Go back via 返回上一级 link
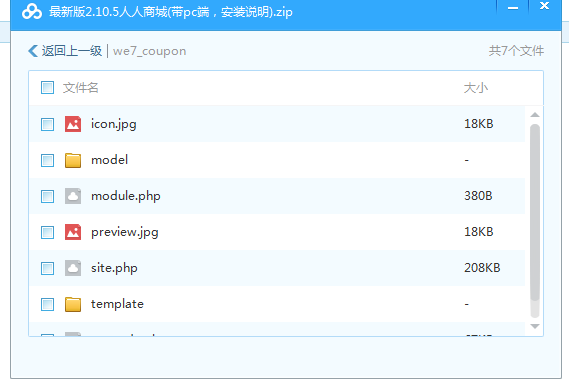The width and height of the screenshot is (569, 384). 71,51
